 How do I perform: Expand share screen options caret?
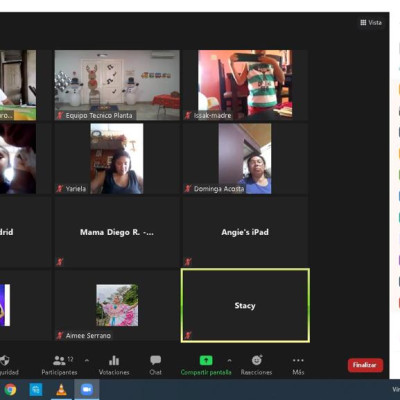[229, 360]
